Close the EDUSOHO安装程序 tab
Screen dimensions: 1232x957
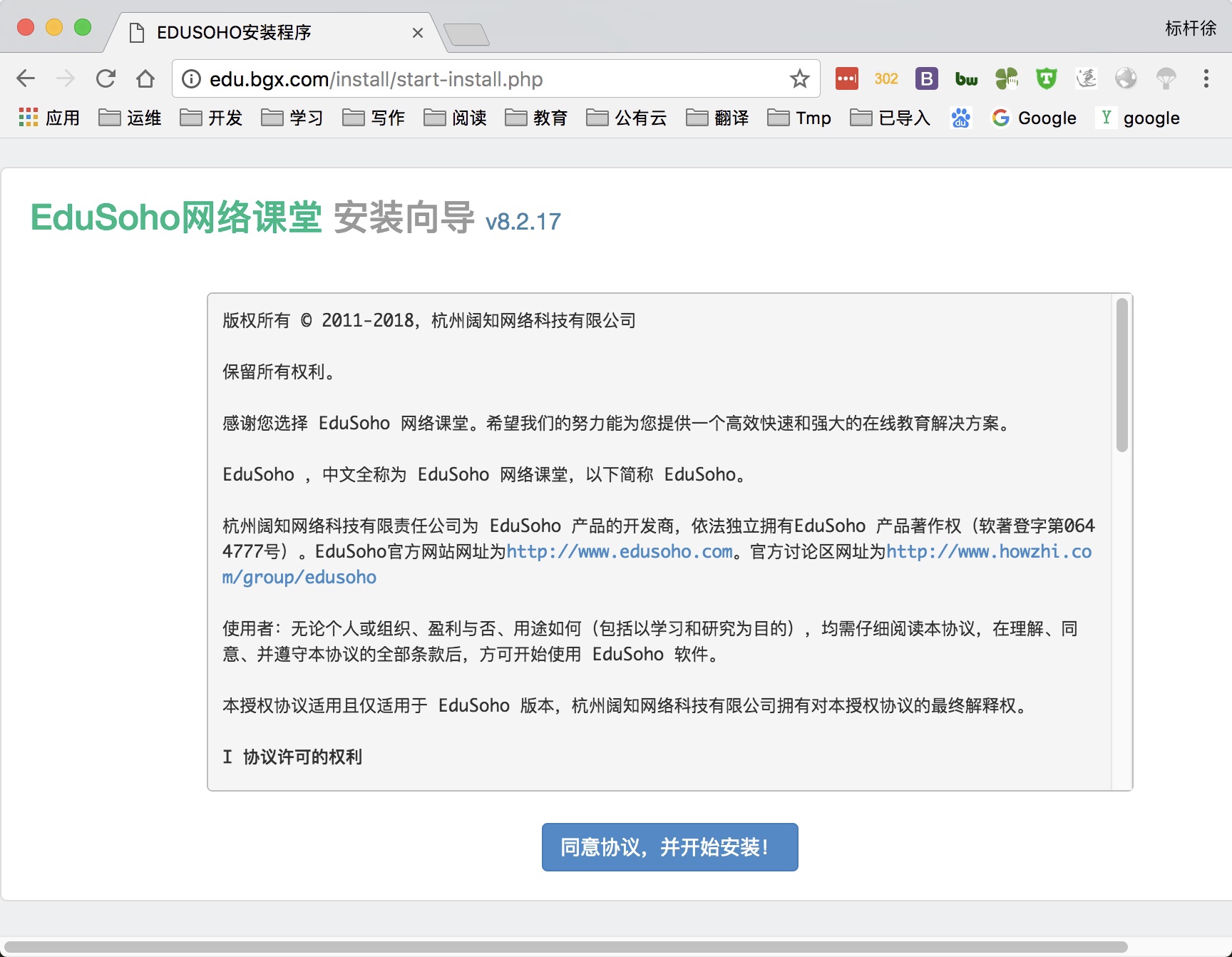tap(418, 33)
